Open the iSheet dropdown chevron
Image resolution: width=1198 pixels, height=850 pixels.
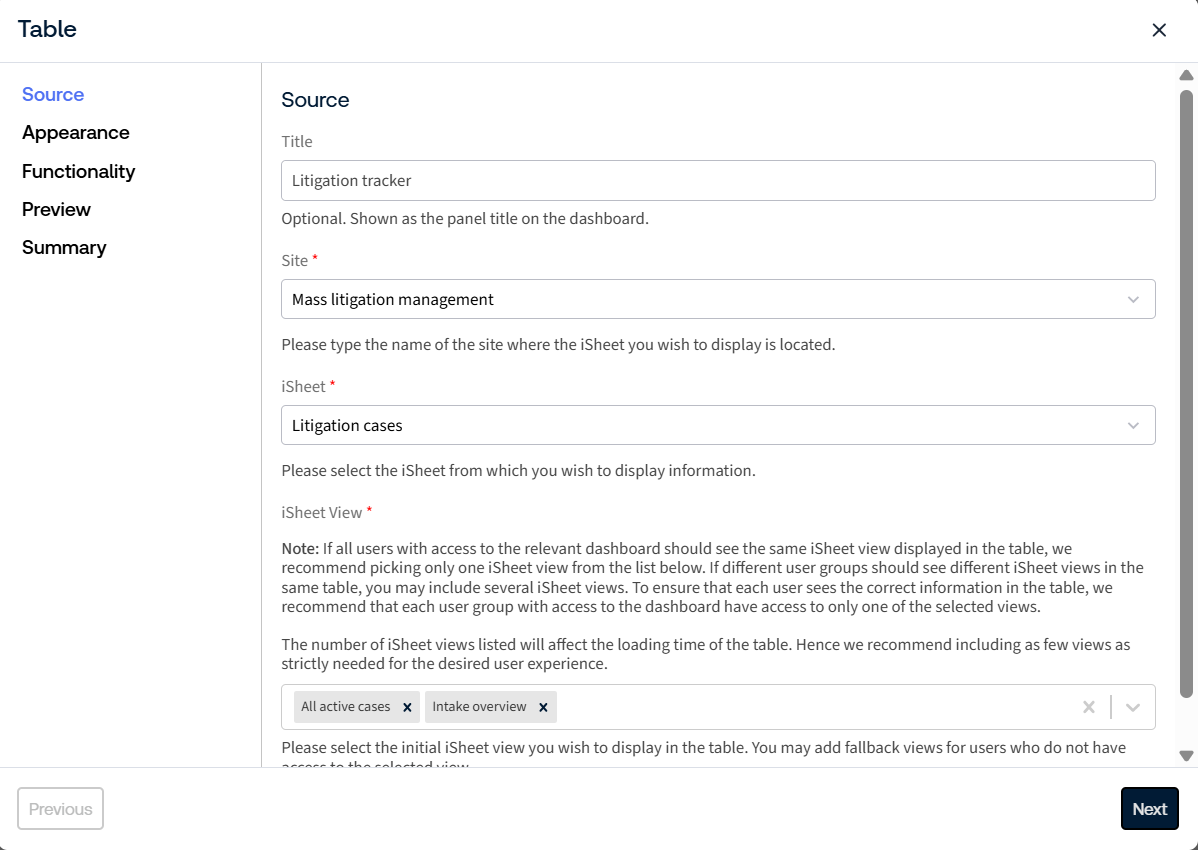(x=1133, y=425)
